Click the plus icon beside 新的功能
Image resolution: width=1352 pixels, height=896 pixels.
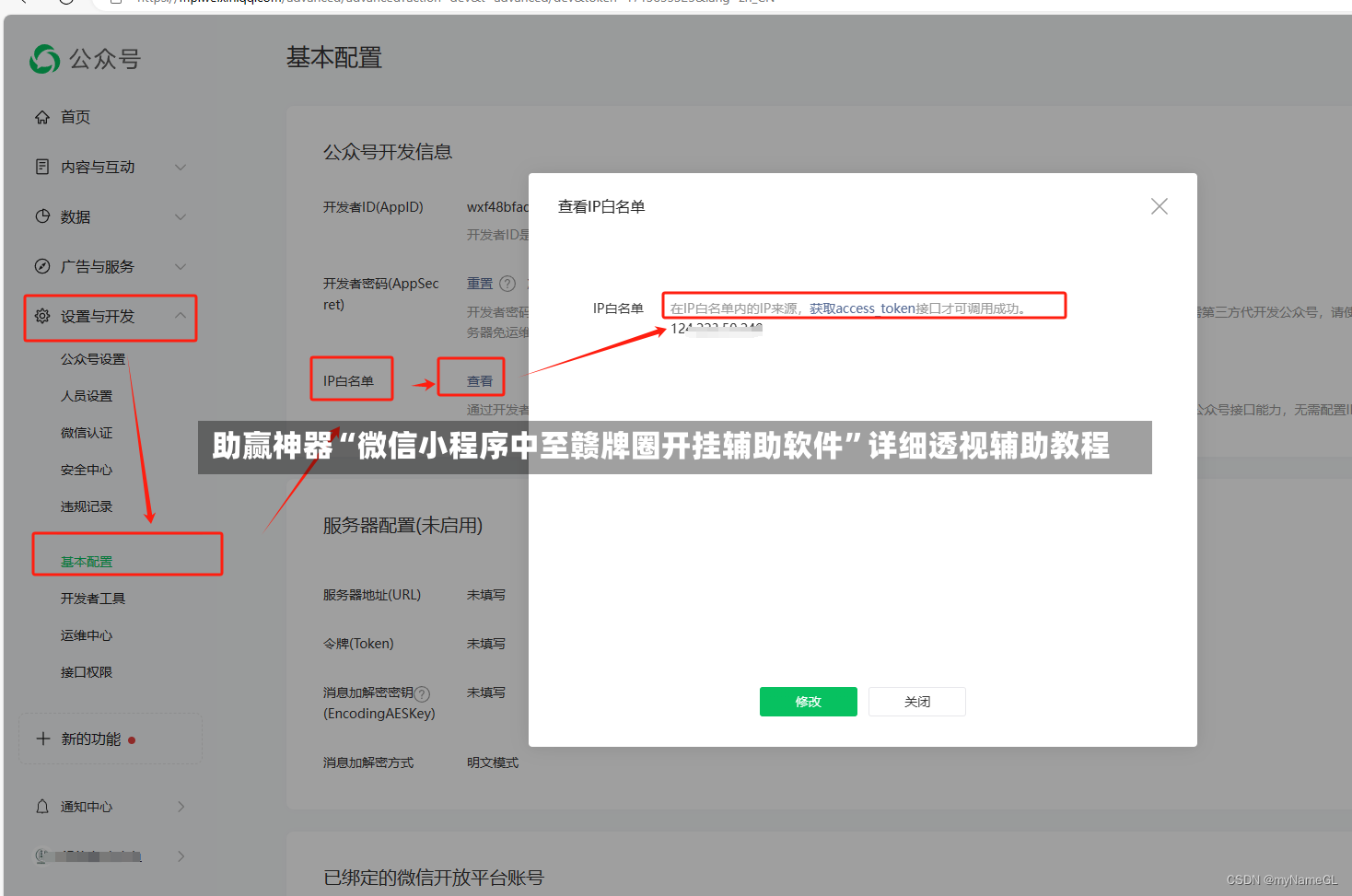click(43, 739)
